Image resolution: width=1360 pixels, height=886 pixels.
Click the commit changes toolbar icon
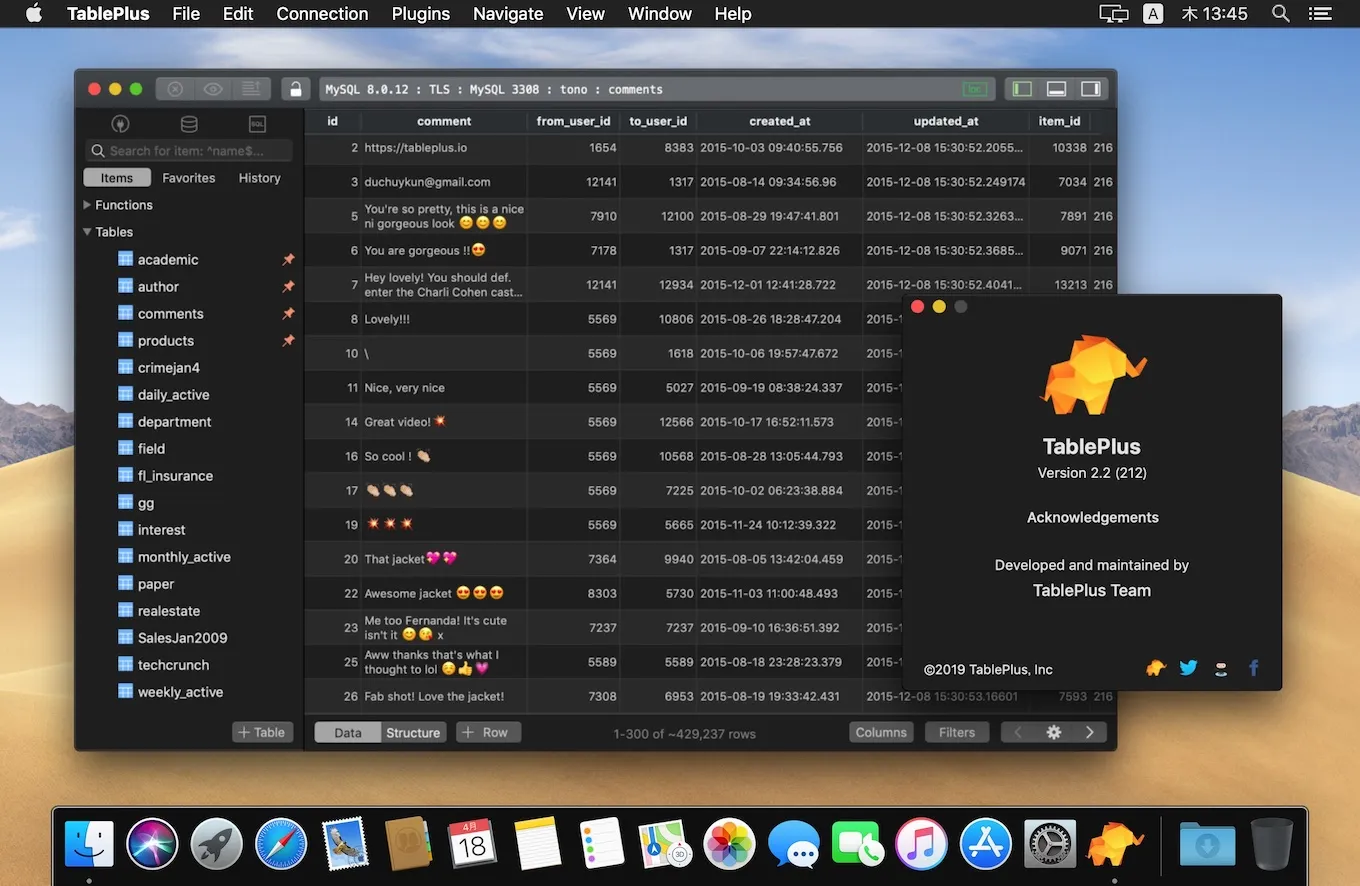click(252, 89)
